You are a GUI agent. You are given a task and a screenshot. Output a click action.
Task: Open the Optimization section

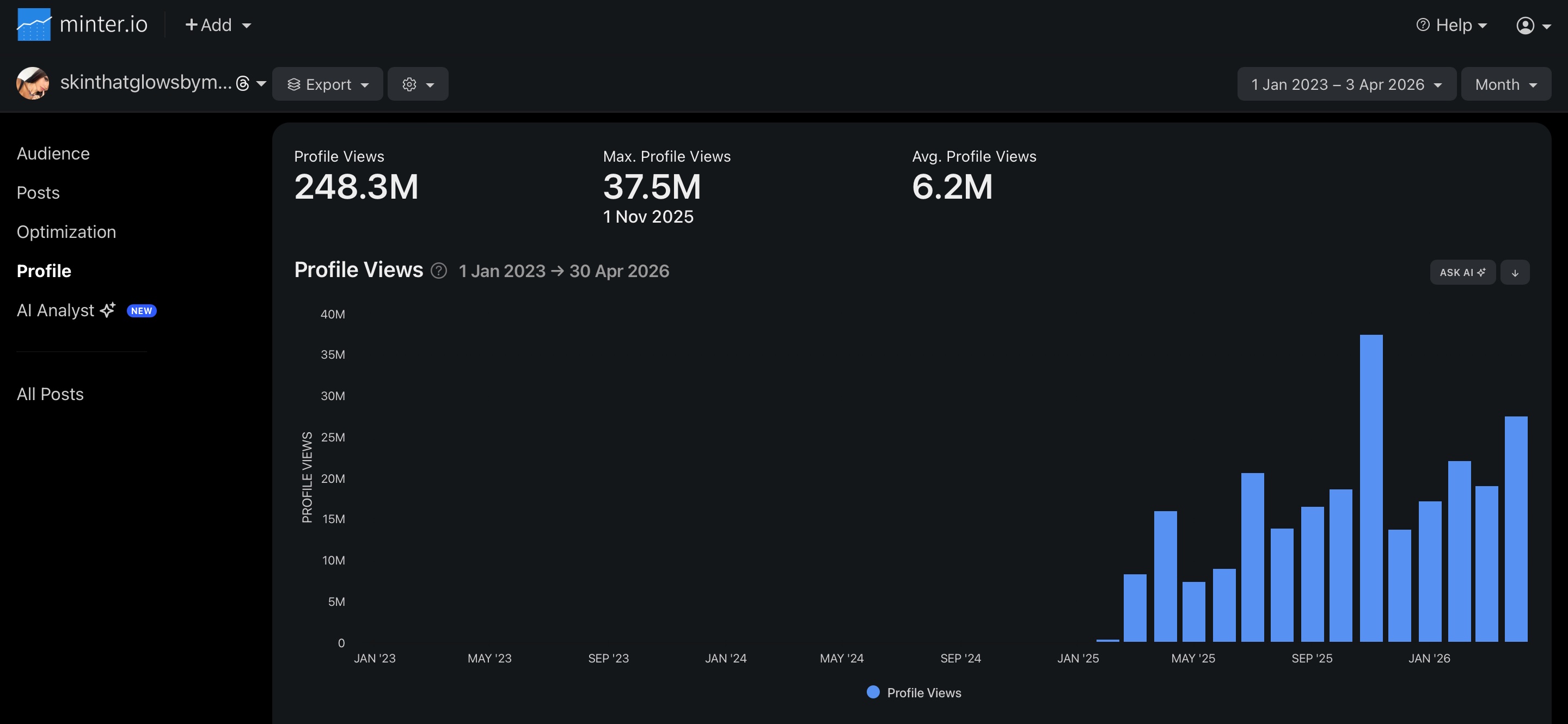(66, 232)
